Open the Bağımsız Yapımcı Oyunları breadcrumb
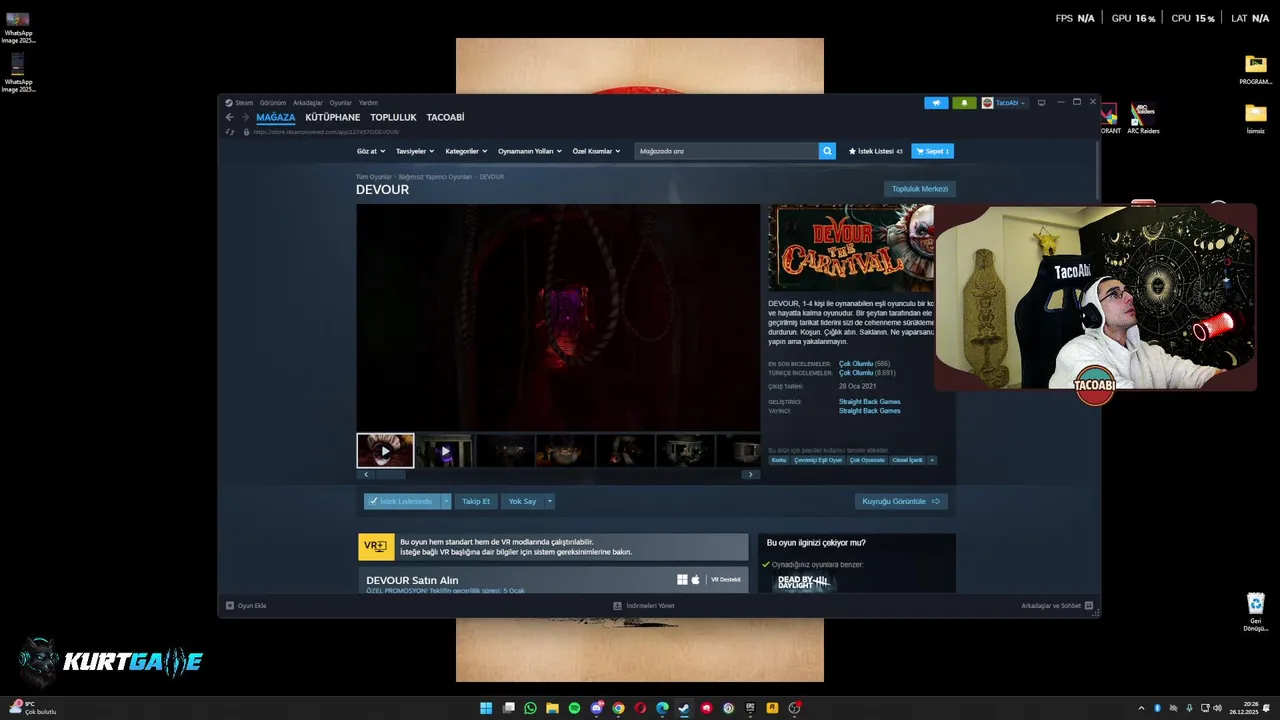Viewport: 1280px width, 720px height. click(435, 177)
